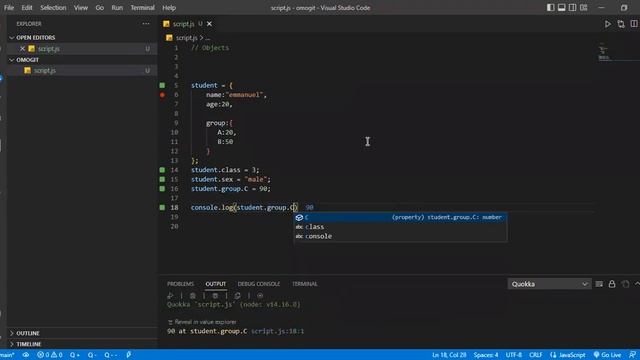Open output log in editor icon
The height and width of the screenshot is (360, 640).
(625, 284)
